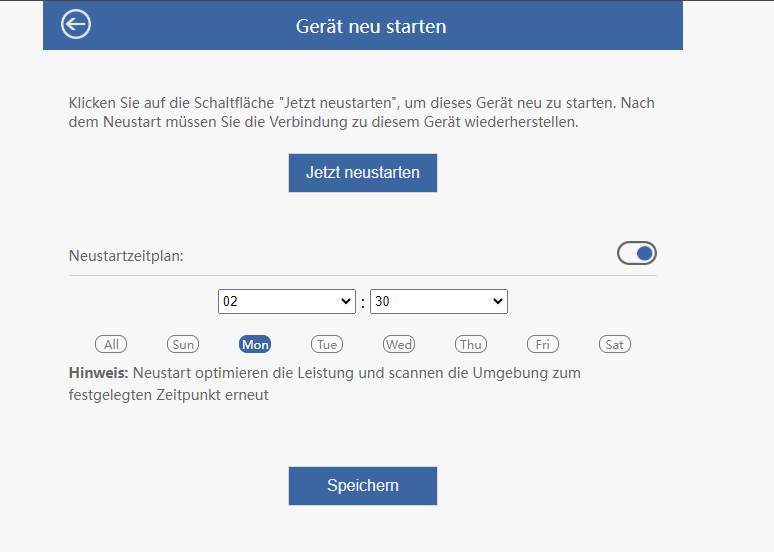Viewport: 774px width, 552px height.
Task: Enable Sat in the restart schedule
Action: [615, 344]
